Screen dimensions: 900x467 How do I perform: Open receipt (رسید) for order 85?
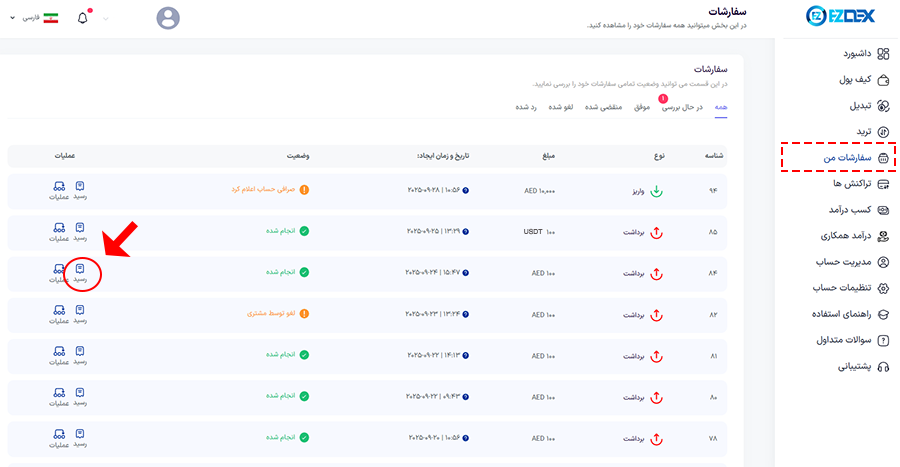pyautogui.click(x=80, y=231)
